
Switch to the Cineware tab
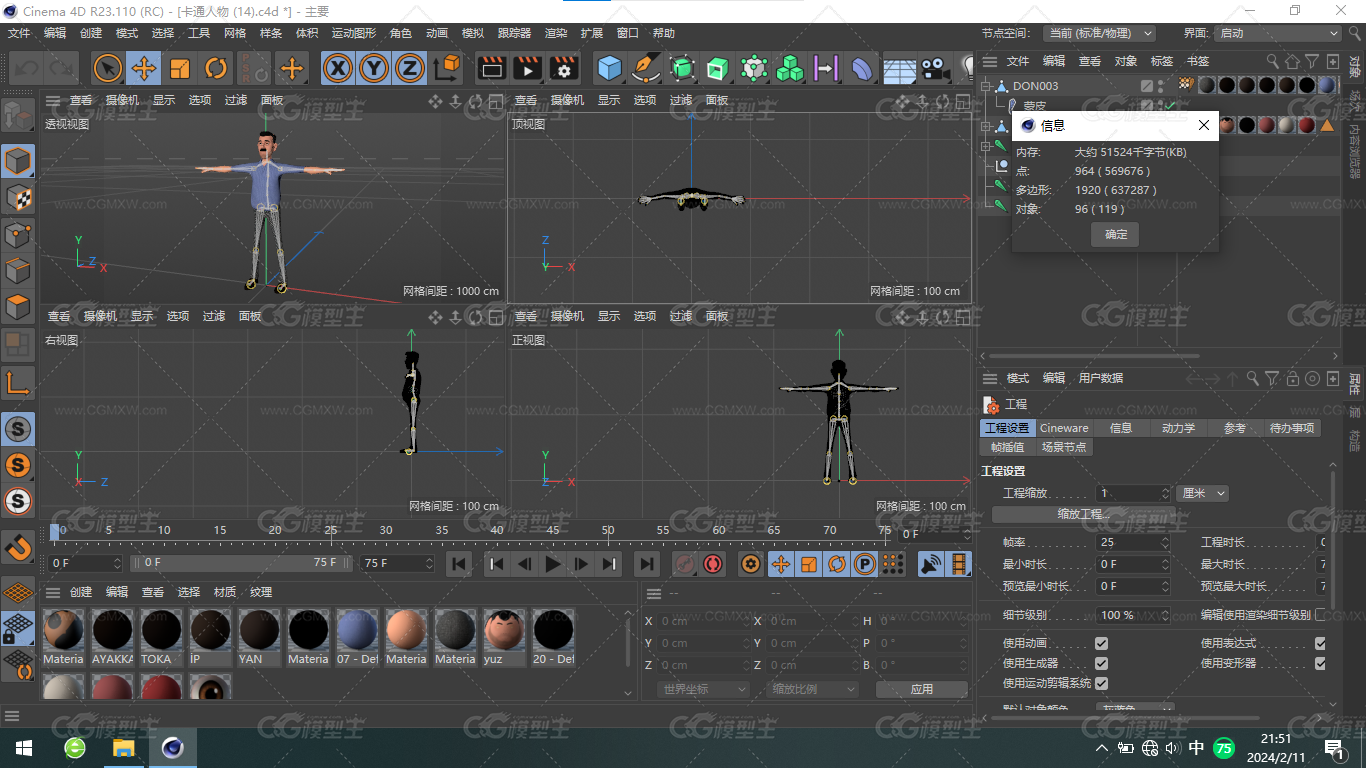(1064, 428)
